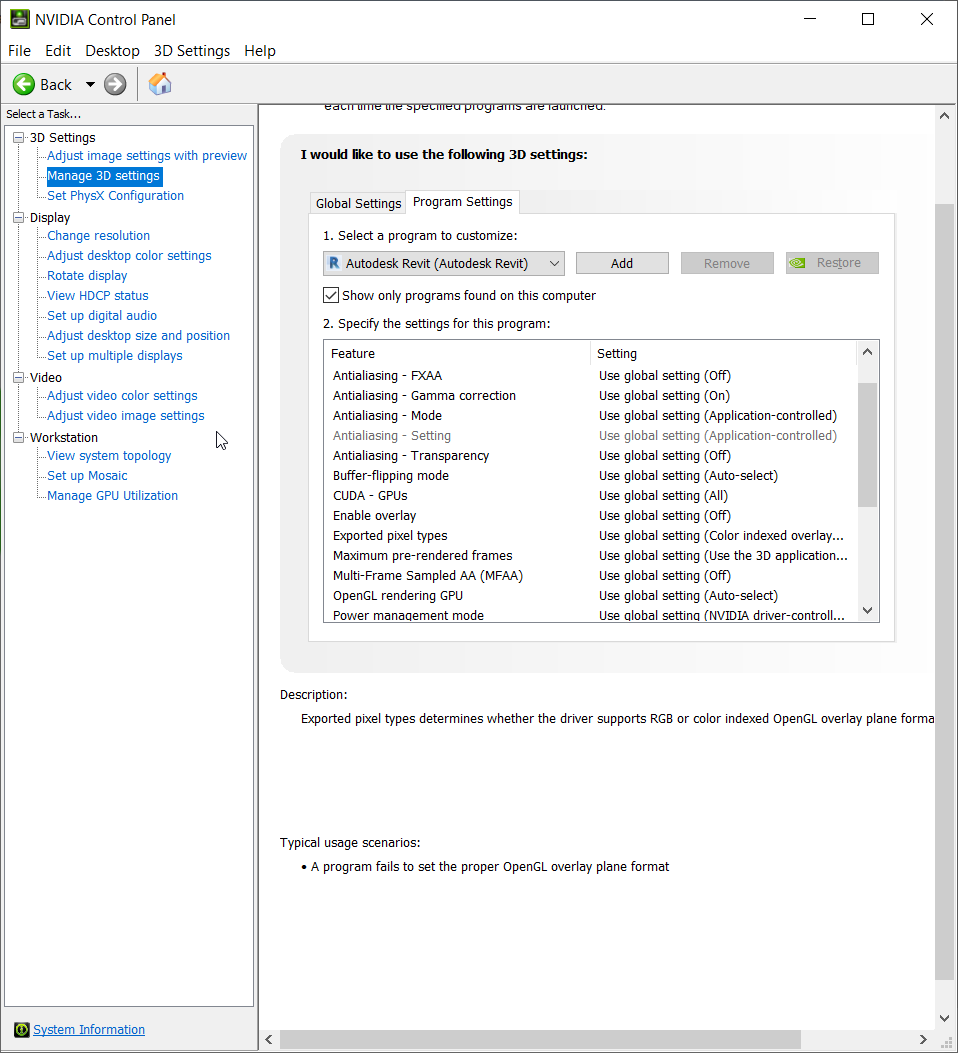
Task: Click the NVIDIA logo in the title bar
Action: pos(19,18)
